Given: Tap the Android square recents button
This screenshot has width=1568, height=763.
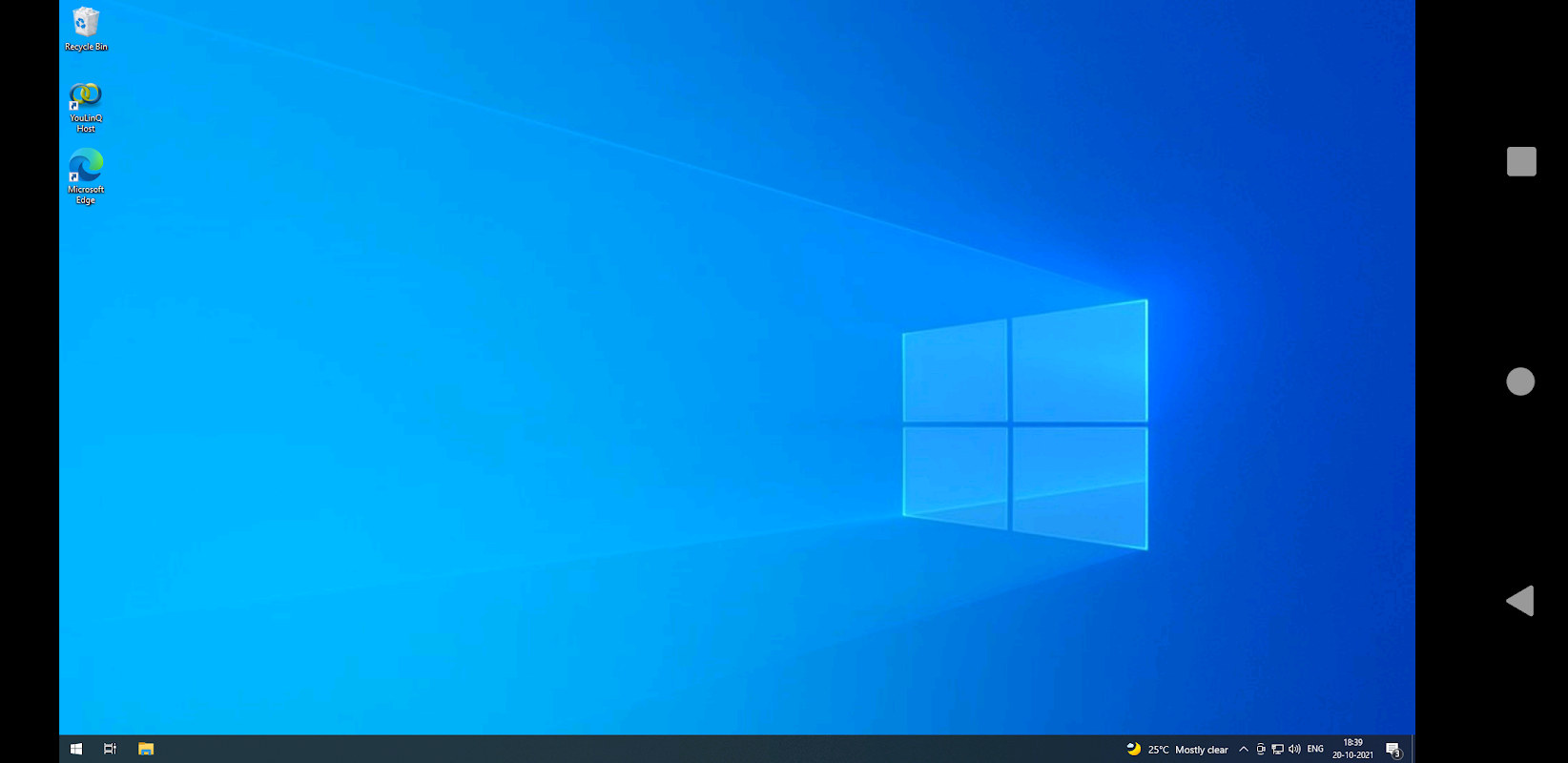Looking at the screenshot, I should coord(1521,161).
